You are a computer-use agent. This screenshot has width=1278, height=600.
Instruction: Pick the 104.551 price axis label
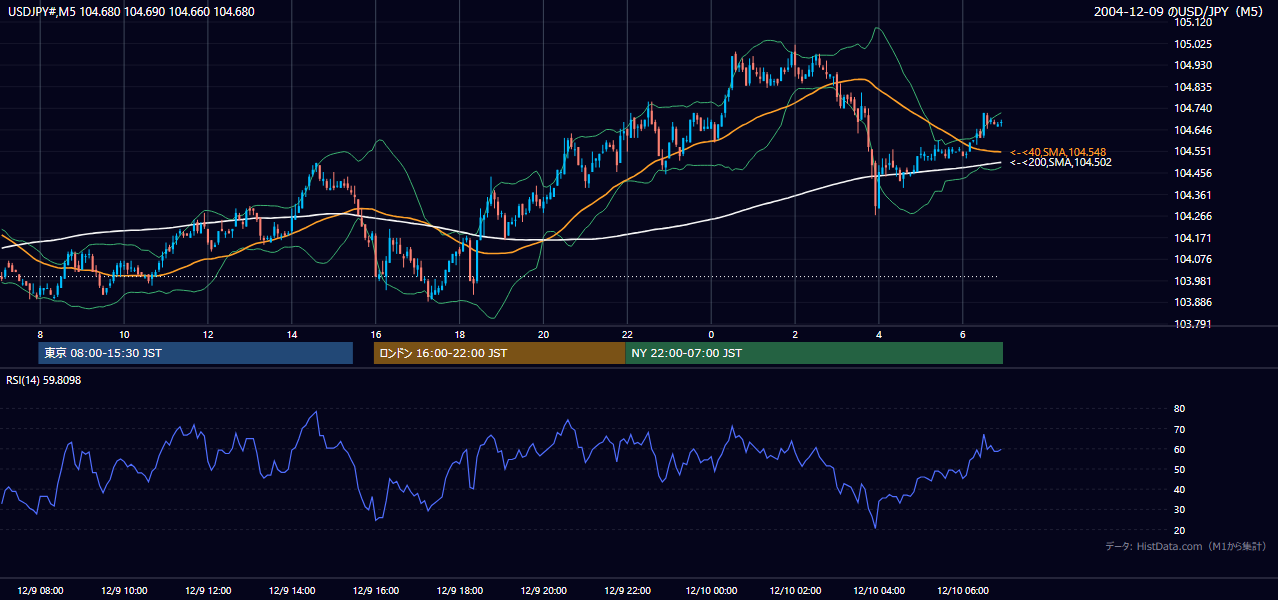[1192, 151]
